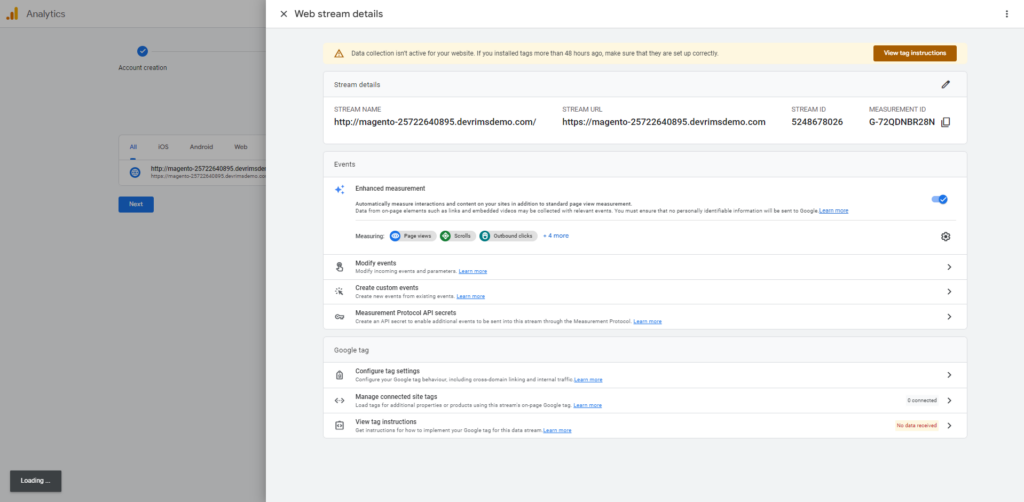Expand the Create custom events chevron
Viewport: 1024px width, 502px height.
coord(949,292)
